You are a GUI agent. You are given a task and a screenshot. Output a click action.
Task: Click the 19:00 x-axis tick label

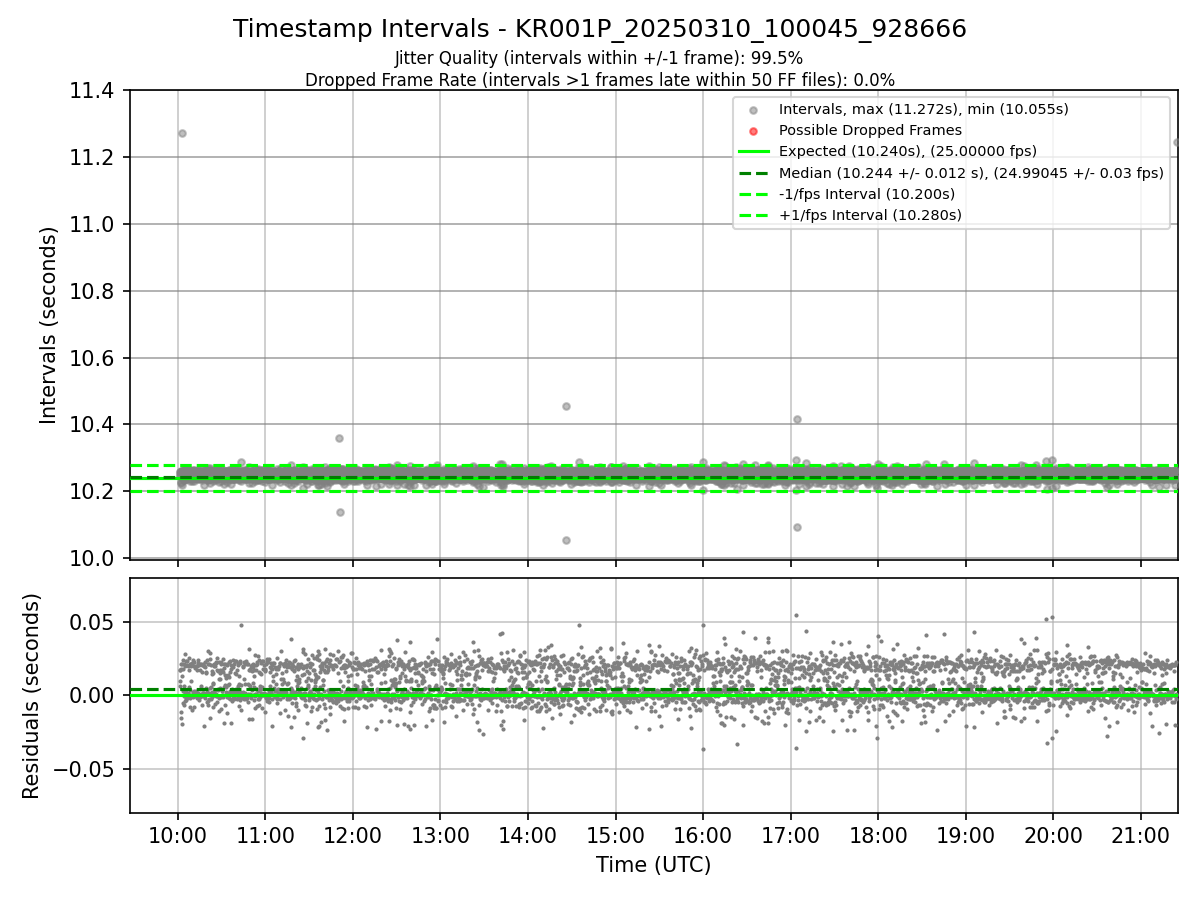(965, 835)
